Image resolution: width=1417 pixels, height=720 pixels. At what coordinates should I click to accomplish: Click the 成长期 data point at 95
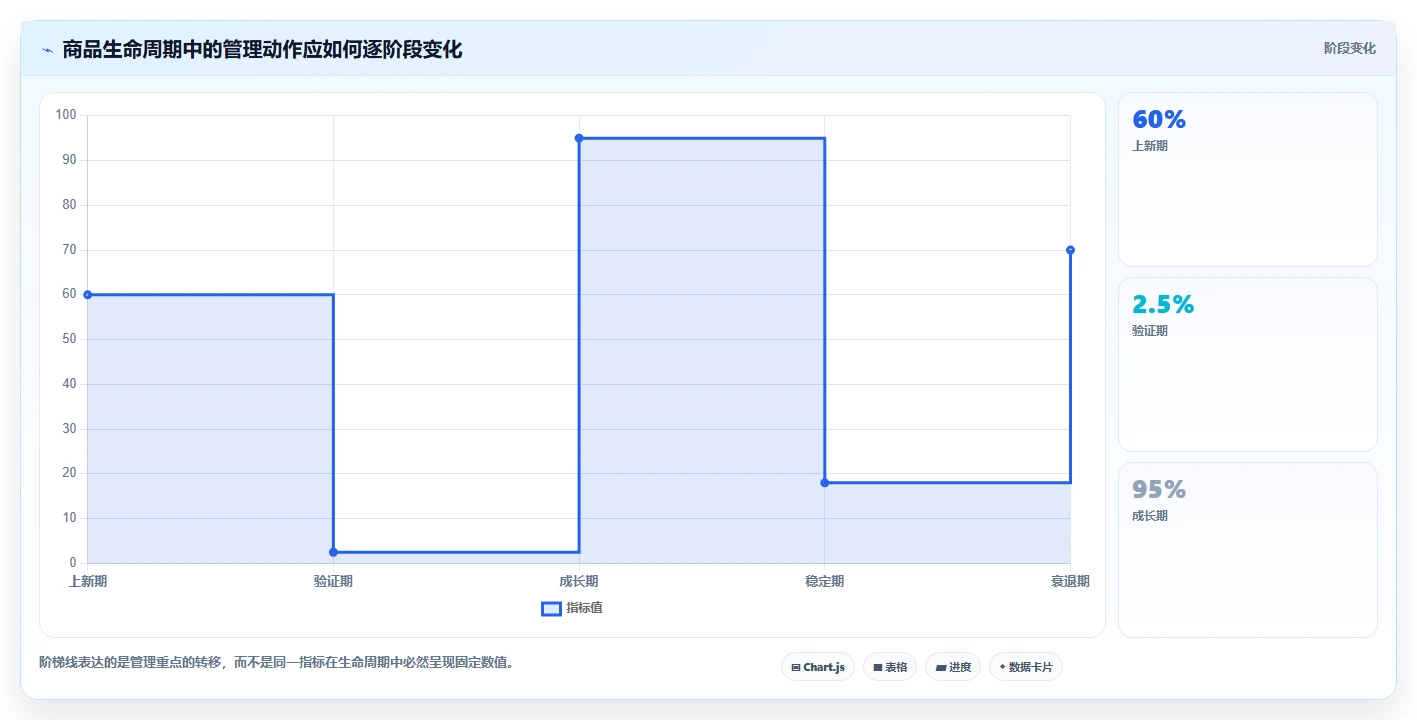(x=579, y=138)
